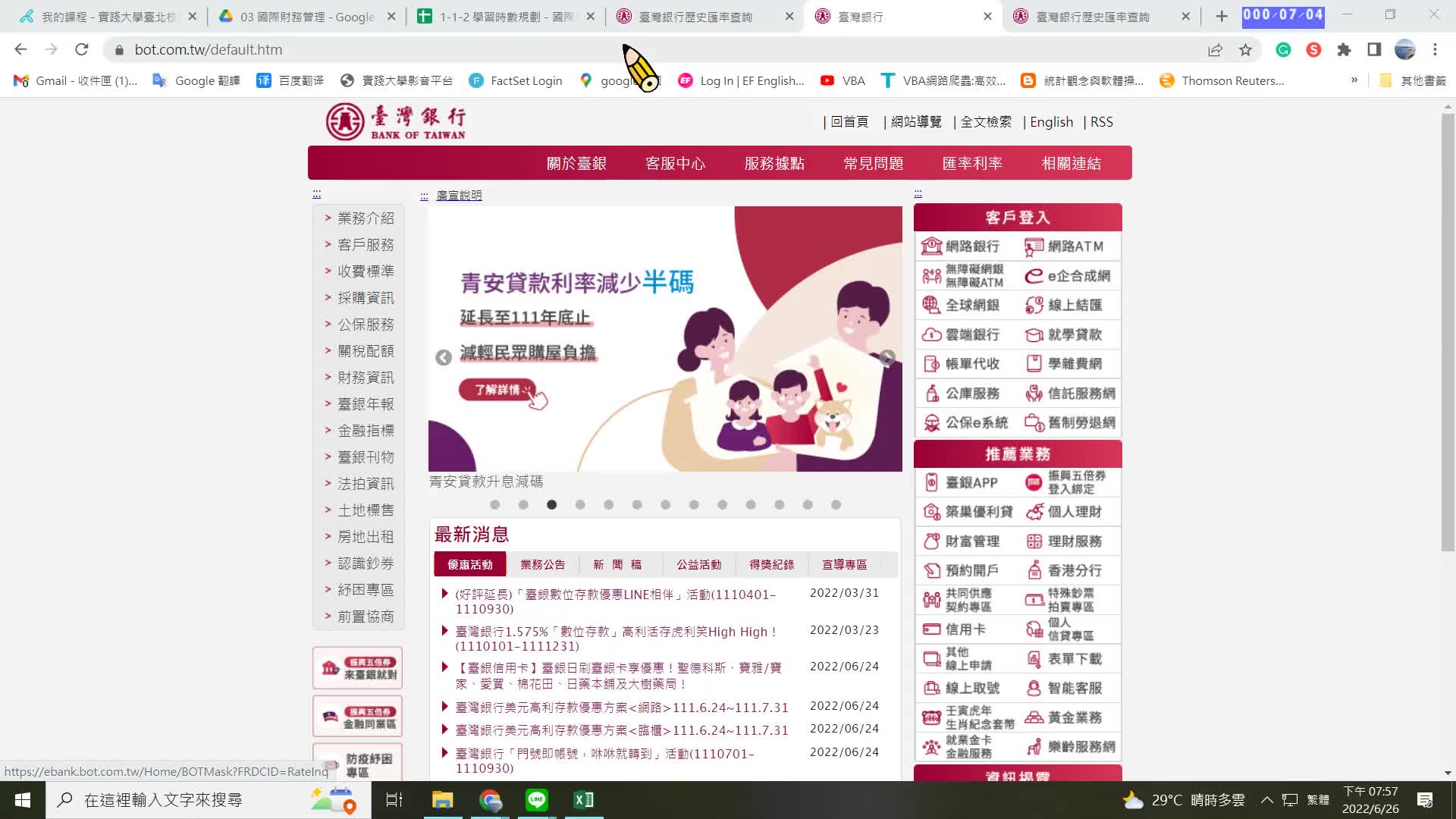Switch to the 得獎紀錄 news tab
1456x819 pixels.
coord(772,565)
